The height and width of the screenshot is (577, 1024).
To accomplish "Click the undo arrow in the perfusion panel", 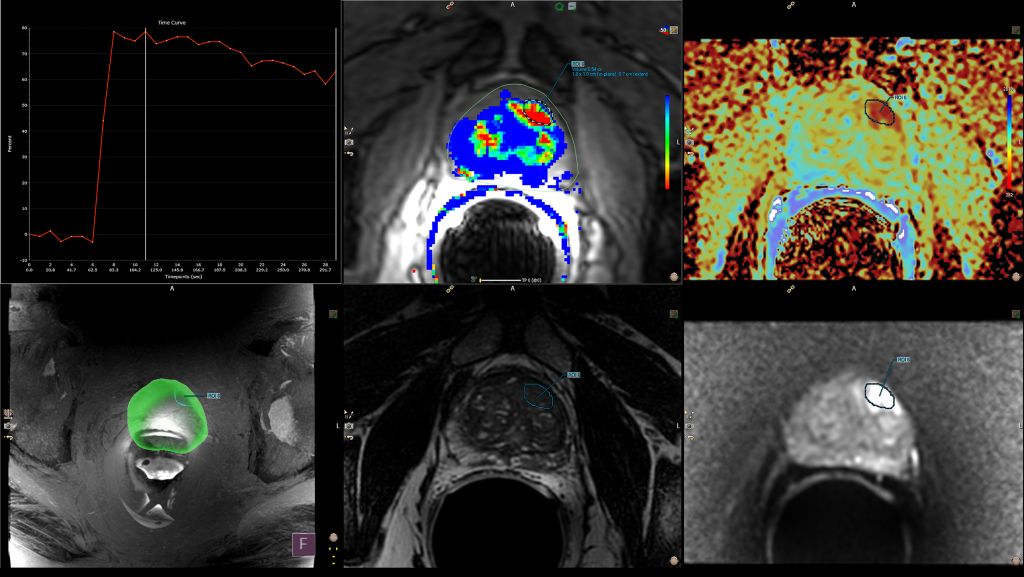I will coord(349,153).
